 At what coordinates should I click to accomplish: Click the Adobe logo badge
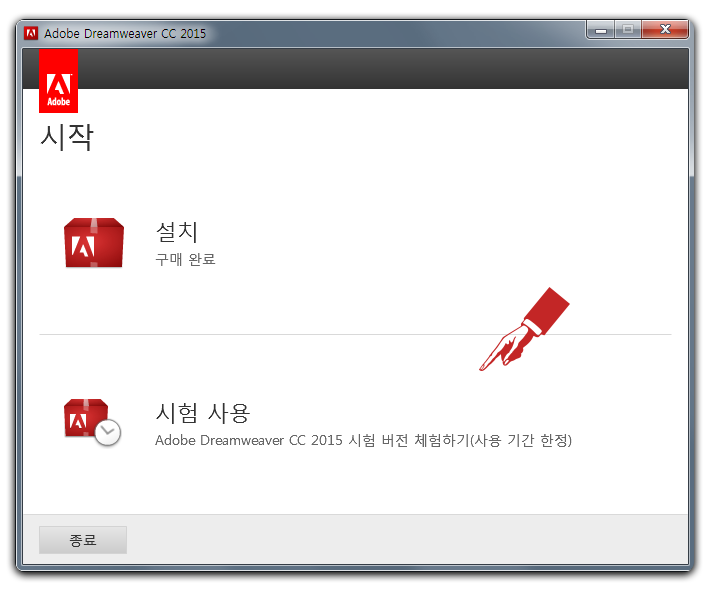point(58,81)
